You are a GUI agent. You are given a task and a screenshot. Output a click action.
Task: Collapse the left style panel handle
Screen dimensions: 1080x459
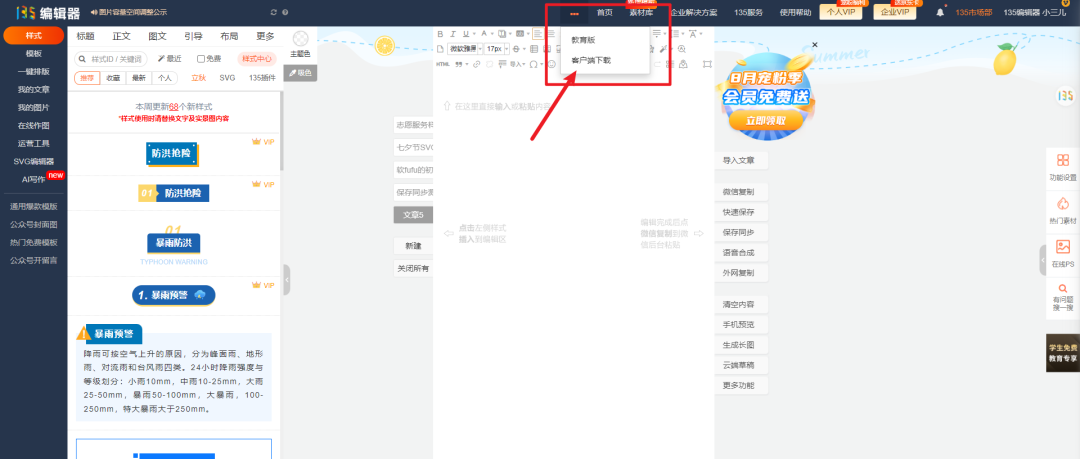point(287,280)
